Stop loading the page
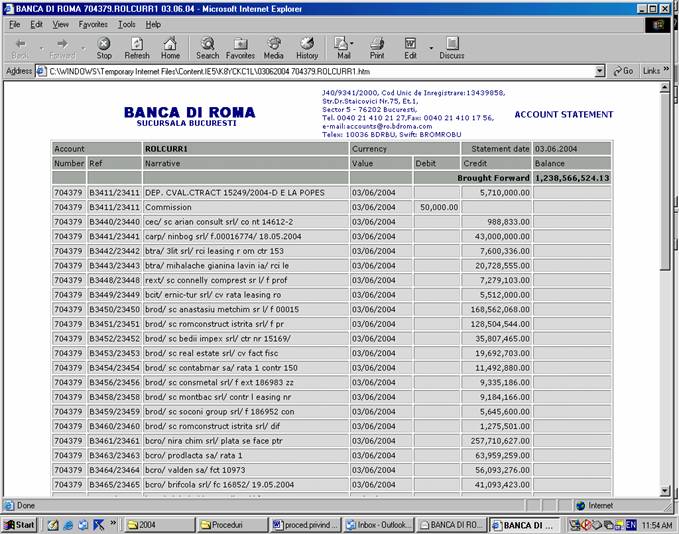 coord(104,48)
